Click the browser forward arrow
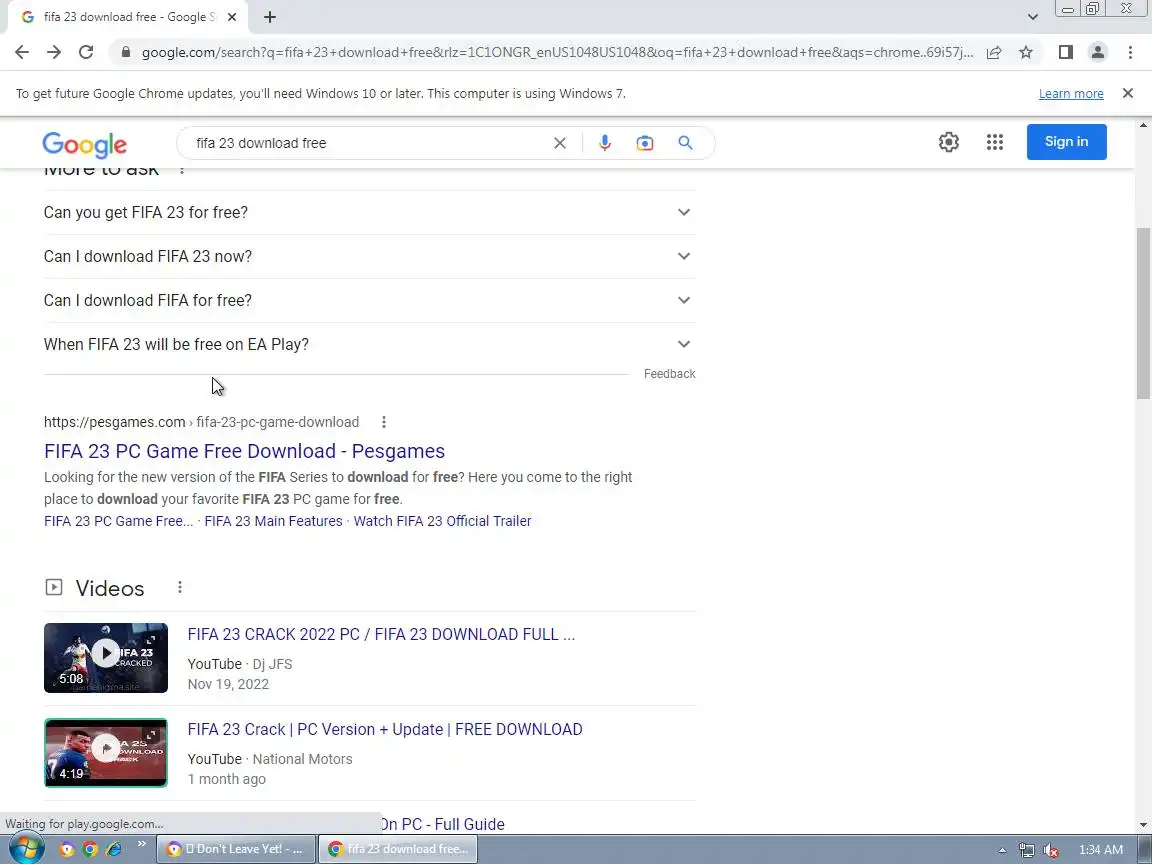1152x864 pixels. click(x=54, y=52)
